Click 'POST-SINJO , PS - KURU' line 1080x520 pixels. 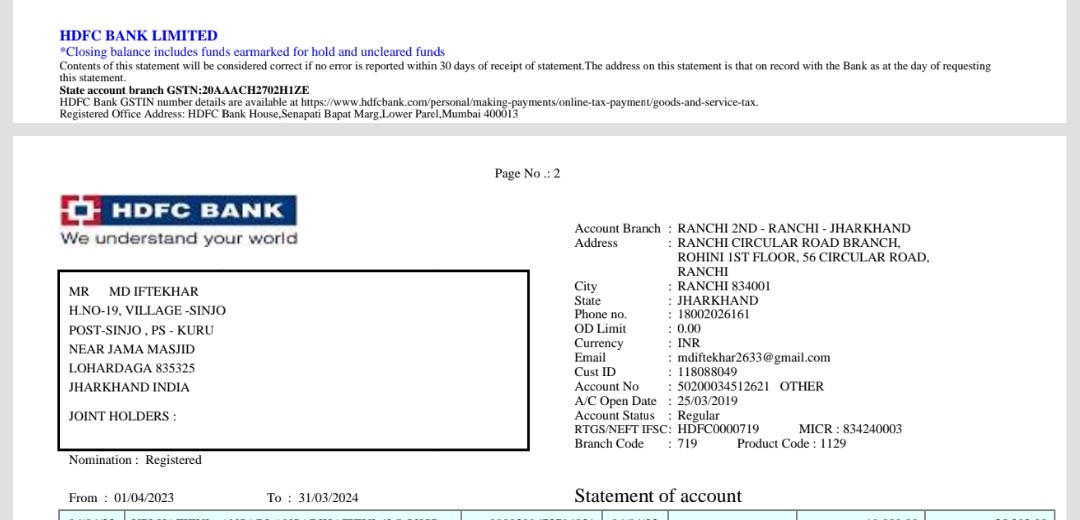pyautogui.click(x=141, y=330)
